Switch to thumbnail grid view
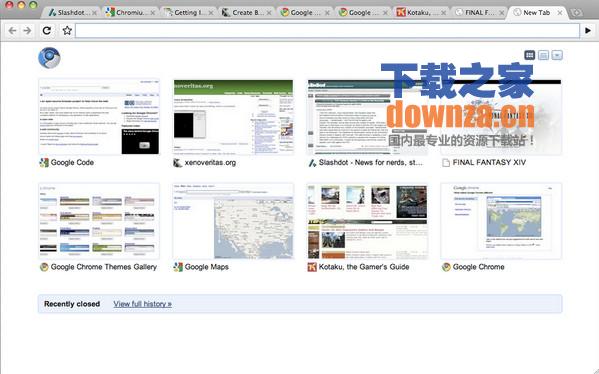 pos(529,55)
